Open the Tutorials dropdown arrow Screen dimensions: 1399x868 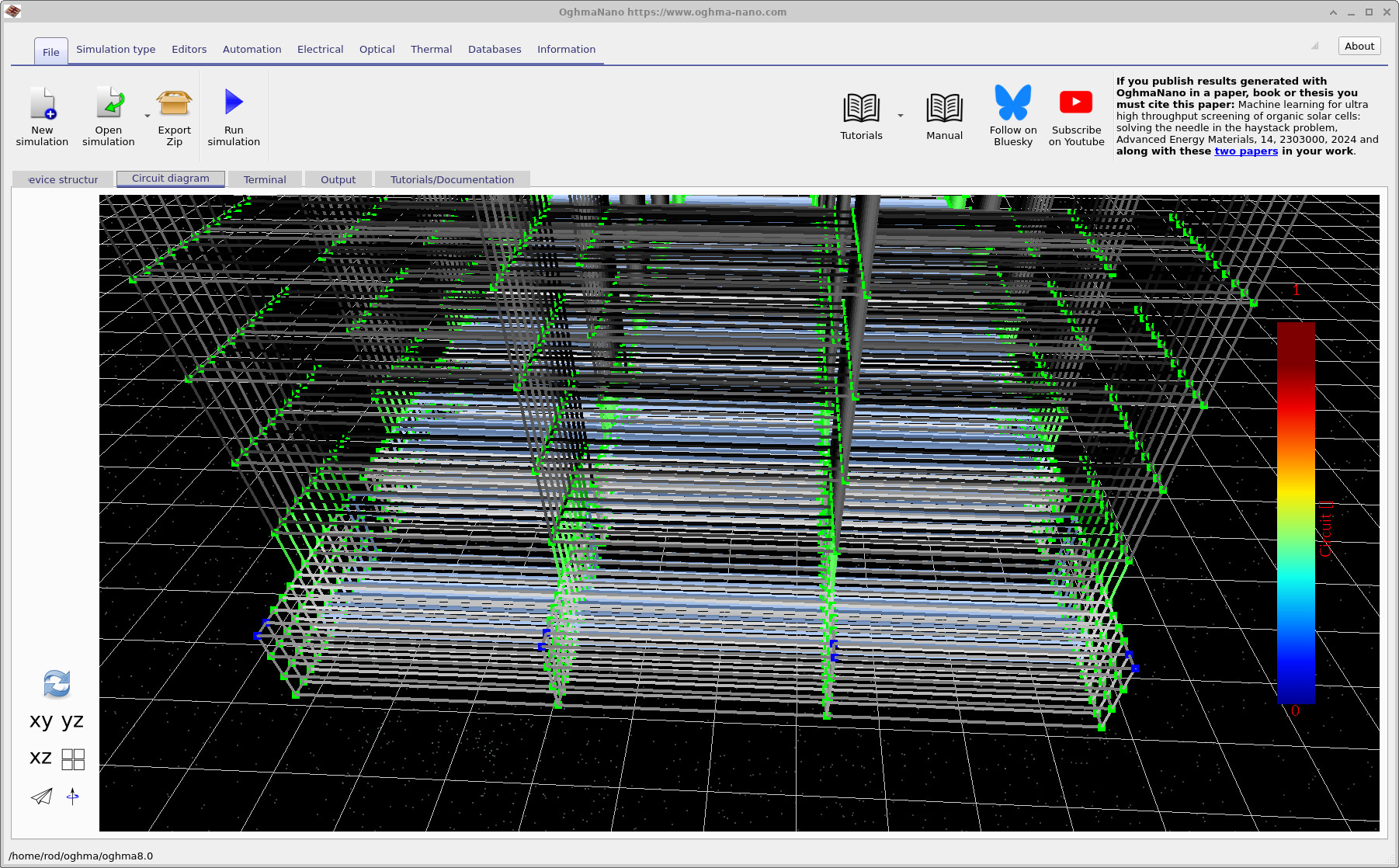pyautogui.click(x=900, y=115)
